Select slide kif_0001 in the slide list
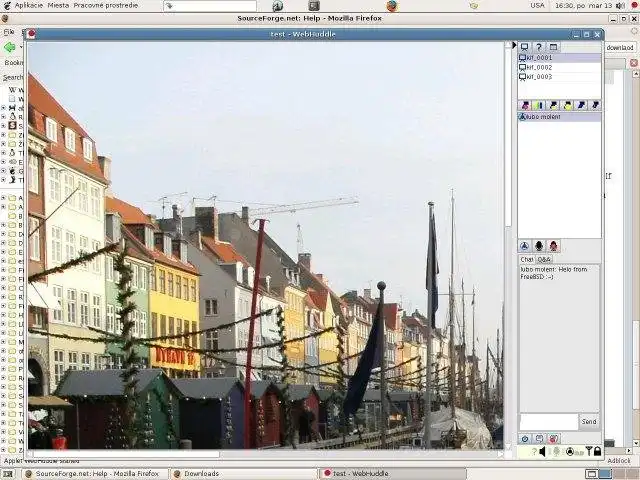Viewport: 640px width, 480px height. pos(539,58)
